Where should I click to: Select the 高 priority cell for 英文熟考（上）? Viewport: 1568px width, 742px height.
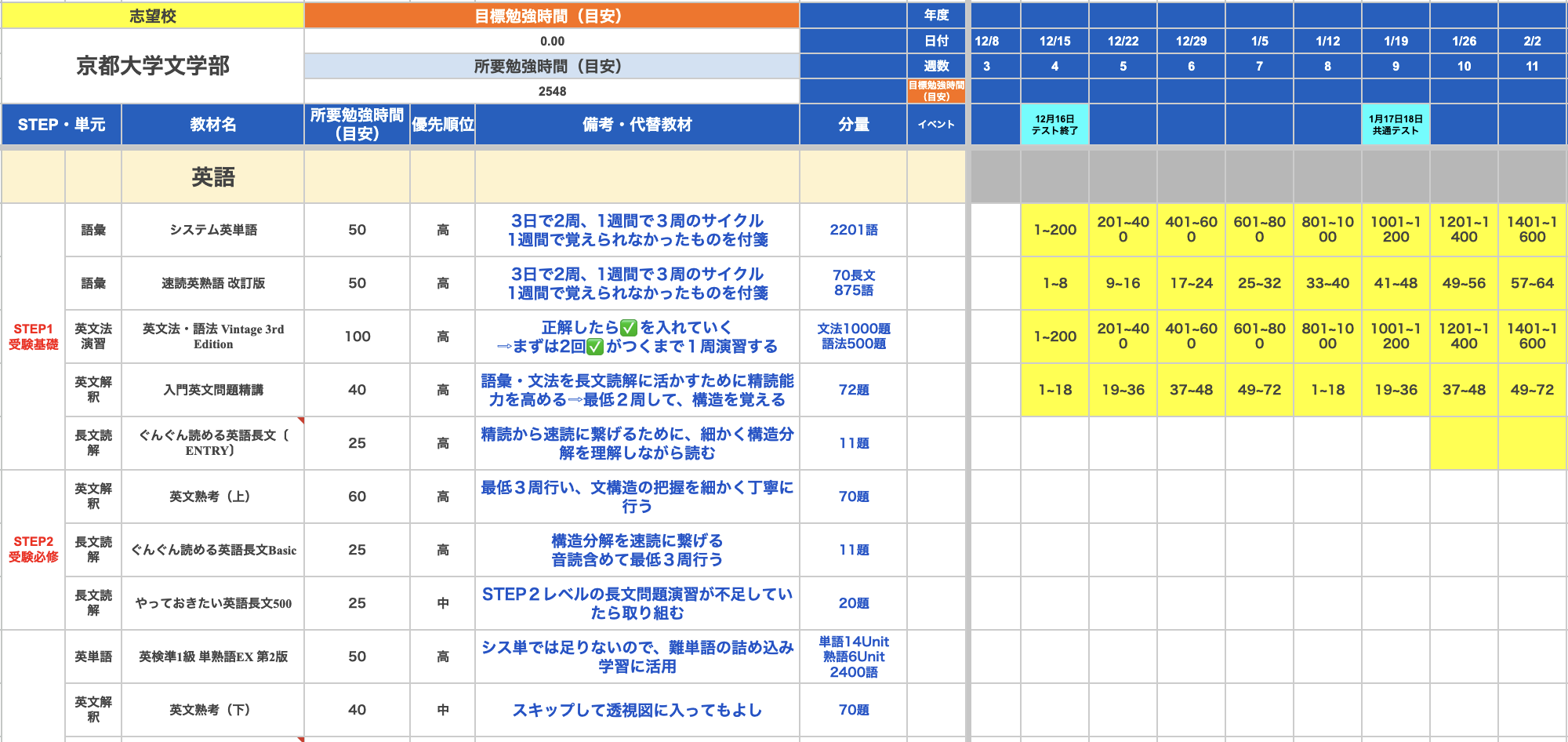(x=443, y=496)
